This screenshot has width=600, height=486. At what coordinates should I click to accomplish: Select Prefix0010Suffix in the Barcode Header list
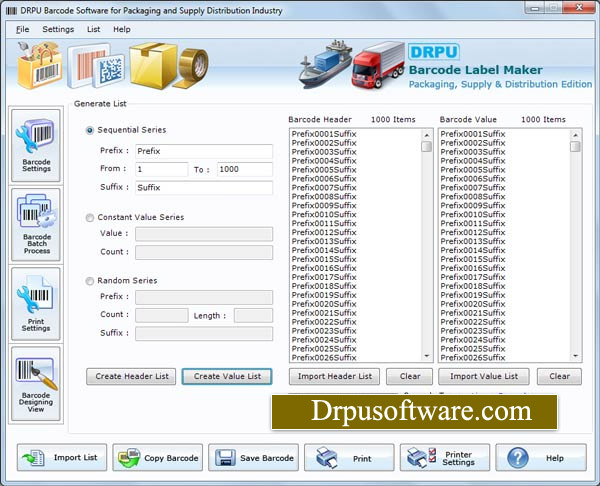tap(324, 215)
